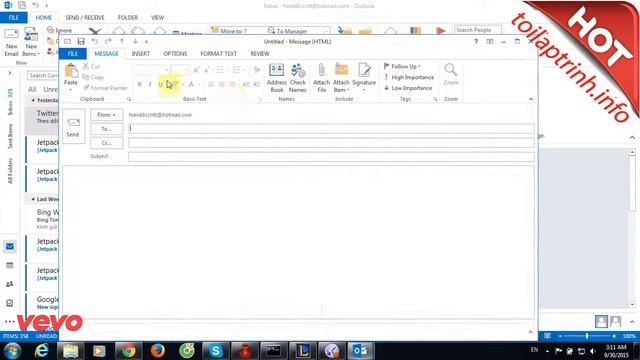640x360 pixels.
Task: Click the Send button
Action: point(73,126)
